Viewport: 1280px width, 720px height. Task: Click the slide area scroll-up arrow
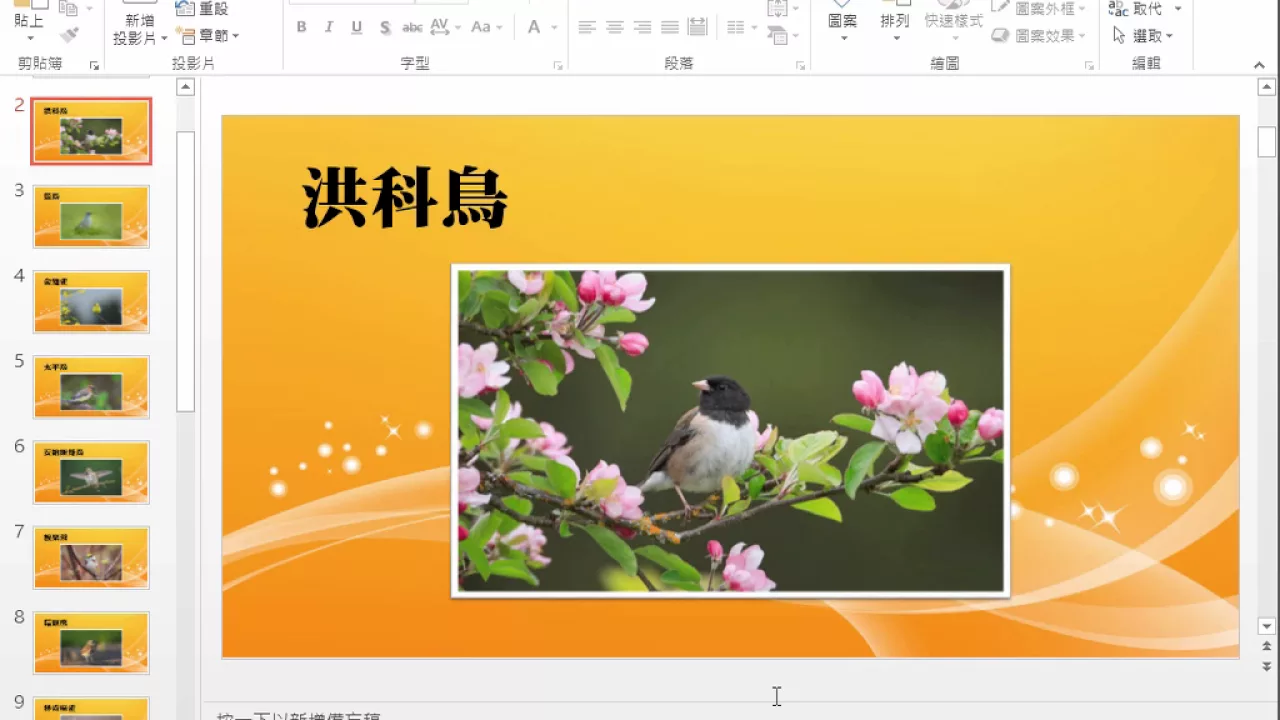pyautogui.click(x=1267, y=88)
